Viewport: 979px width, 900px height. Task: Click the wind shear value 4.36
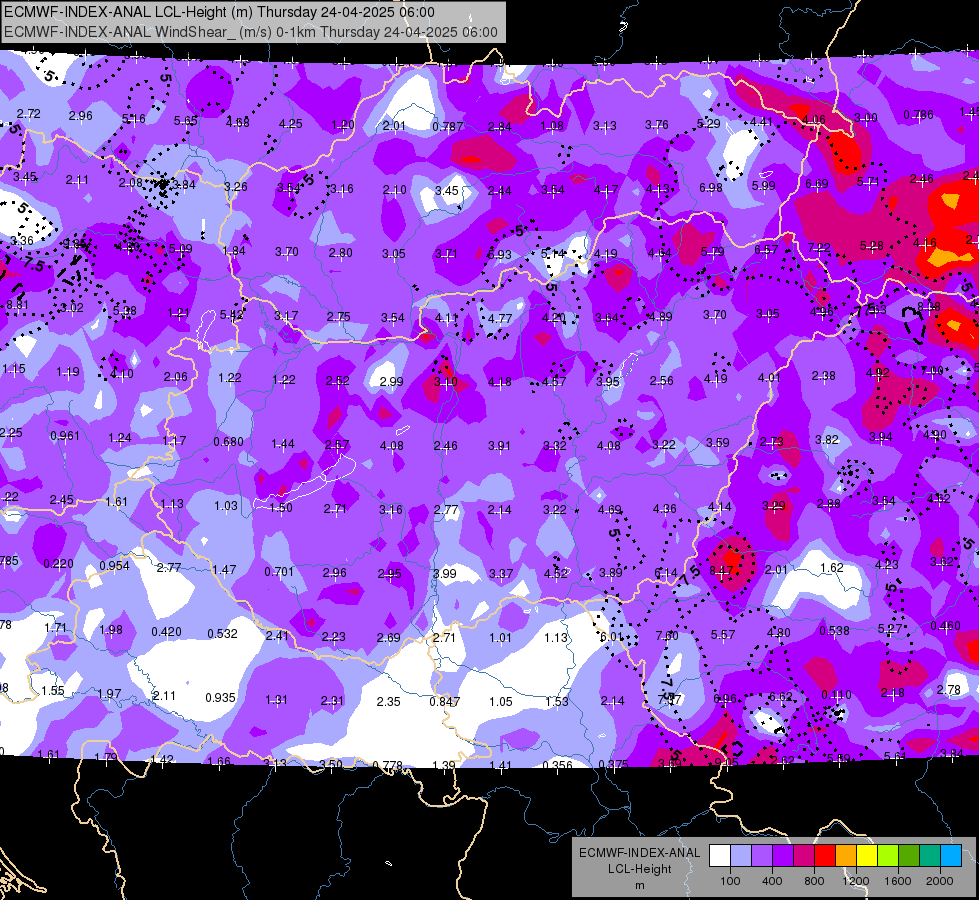coord(664,509)
